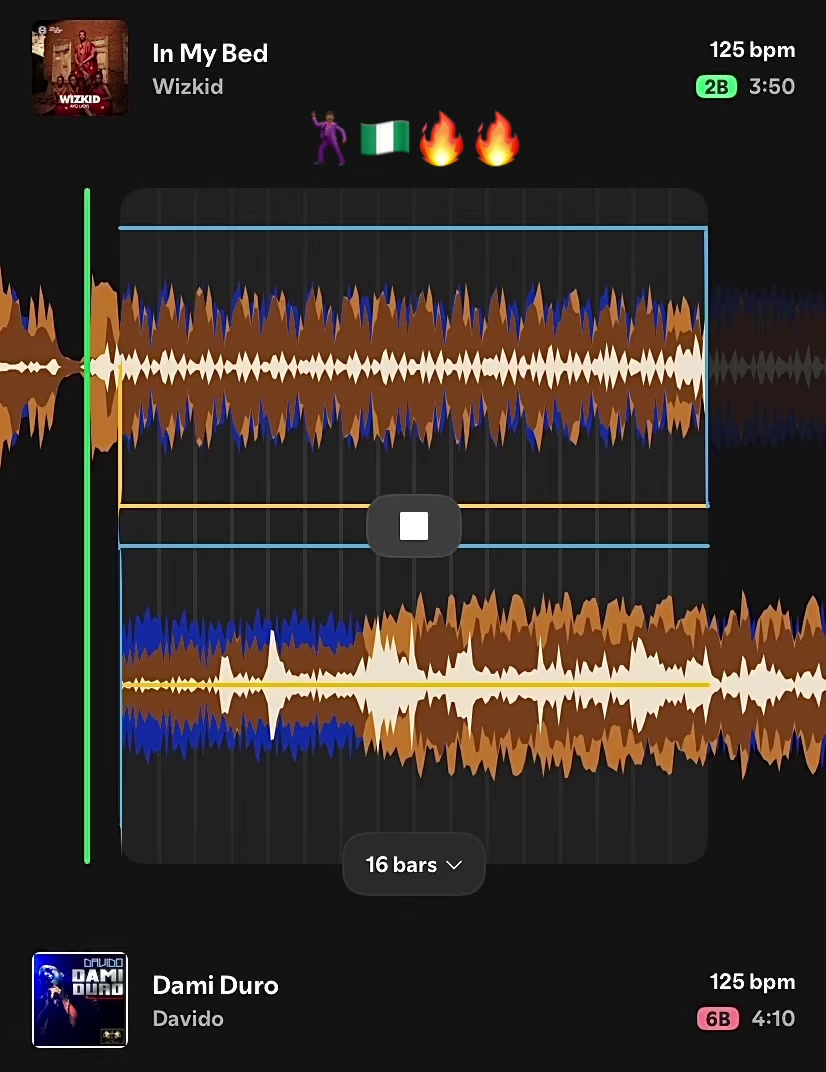Click the top track waveform inside transition region

click(x=412, y=366)
